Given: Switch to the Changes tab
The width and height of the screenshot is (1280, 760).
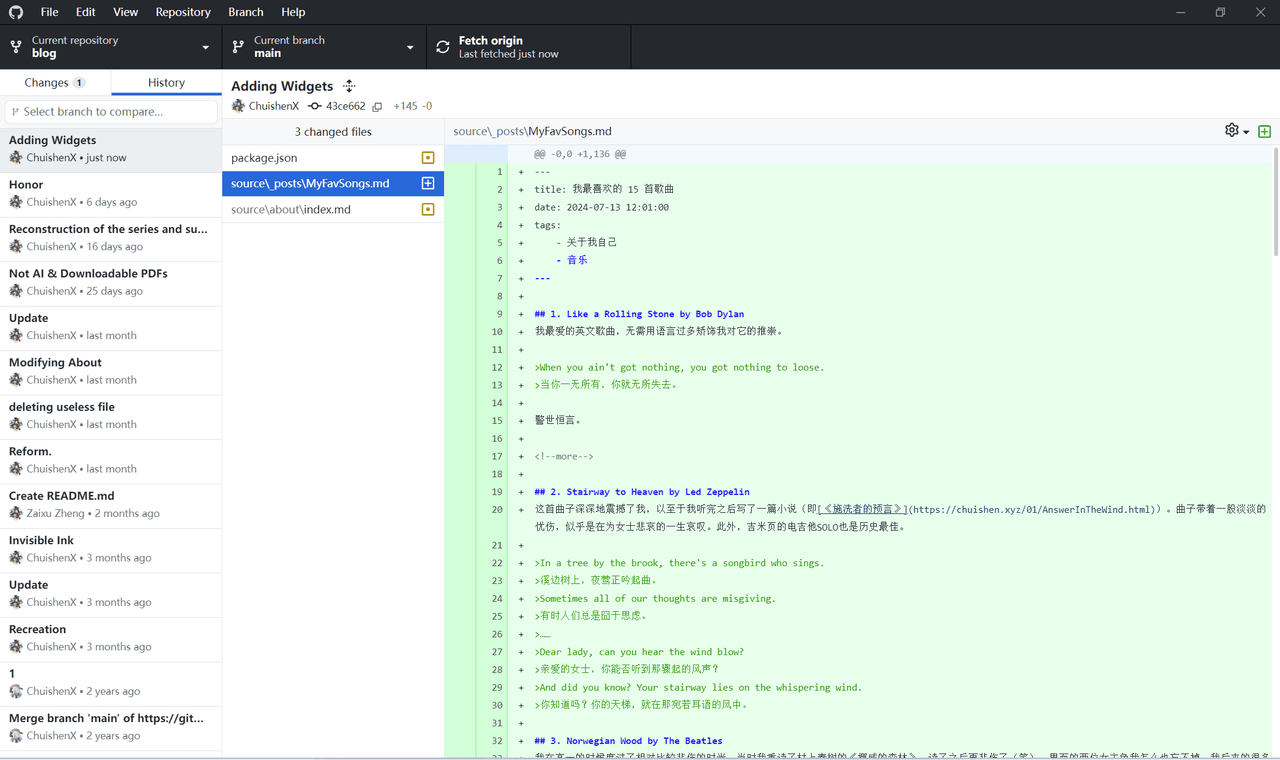Looking at the screenshot, I should (x=55, y=83).
